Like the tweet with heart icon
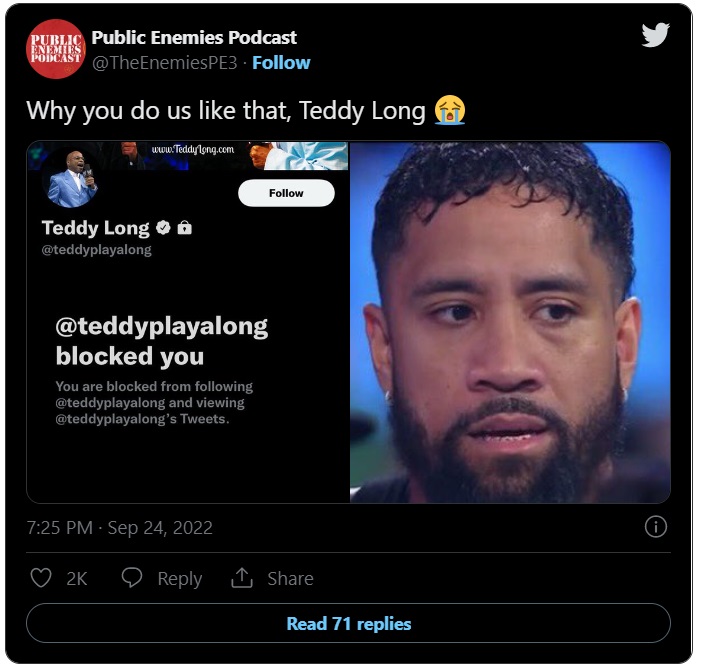The image size is (701, 671). point(41,578)
